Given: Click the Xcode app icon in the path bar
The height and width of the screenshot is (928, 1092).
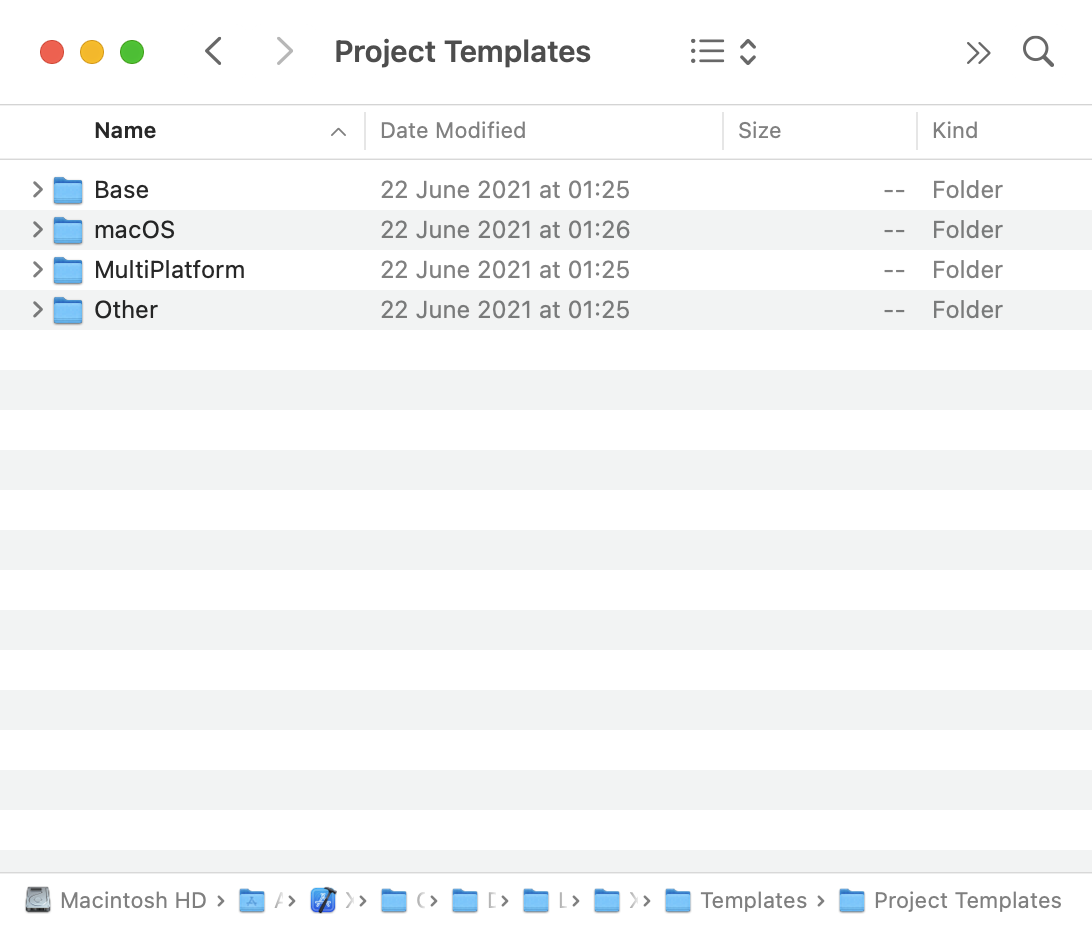Looking at the screenshot, I should point(324,900).
